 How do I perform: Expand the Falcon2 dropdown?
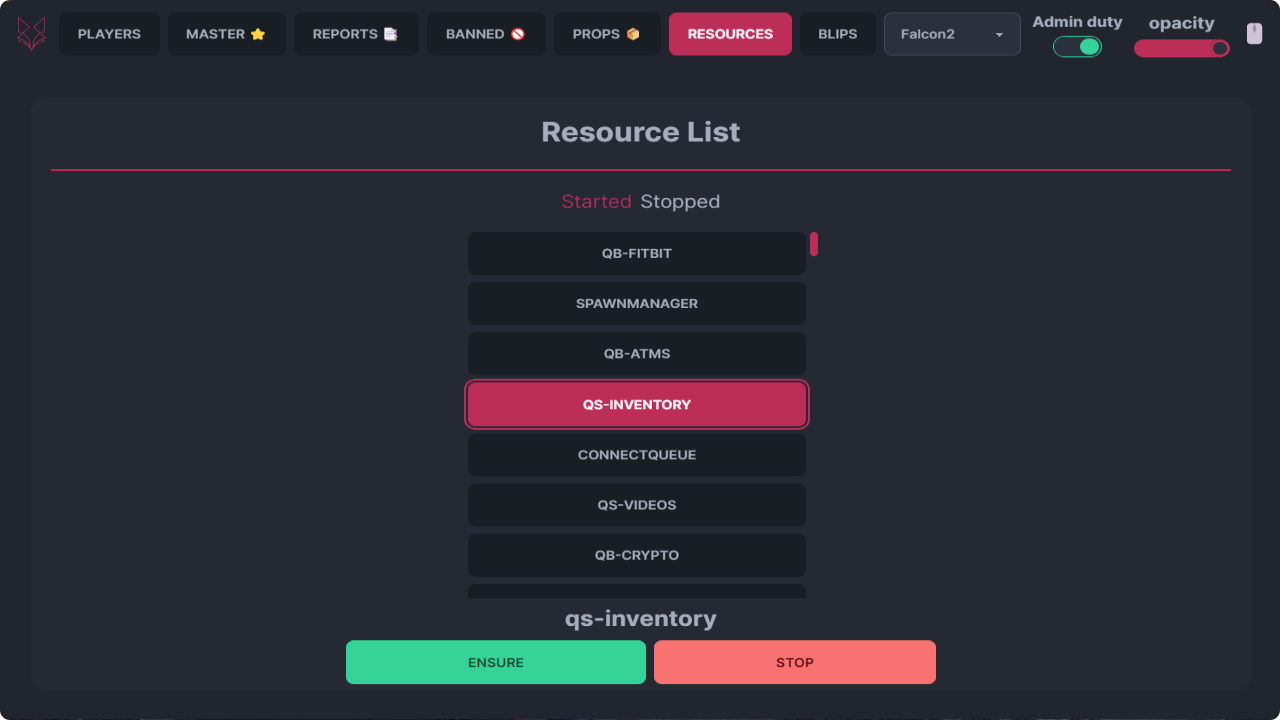click(952, 34)
